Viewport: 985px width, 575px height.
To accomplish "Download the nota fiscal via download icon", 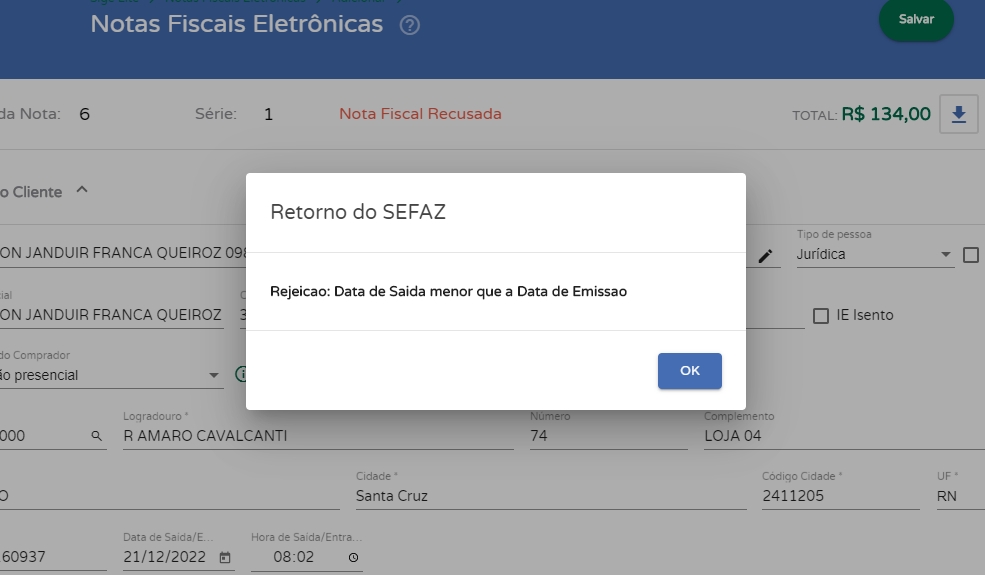I will [x=958, y=114].
